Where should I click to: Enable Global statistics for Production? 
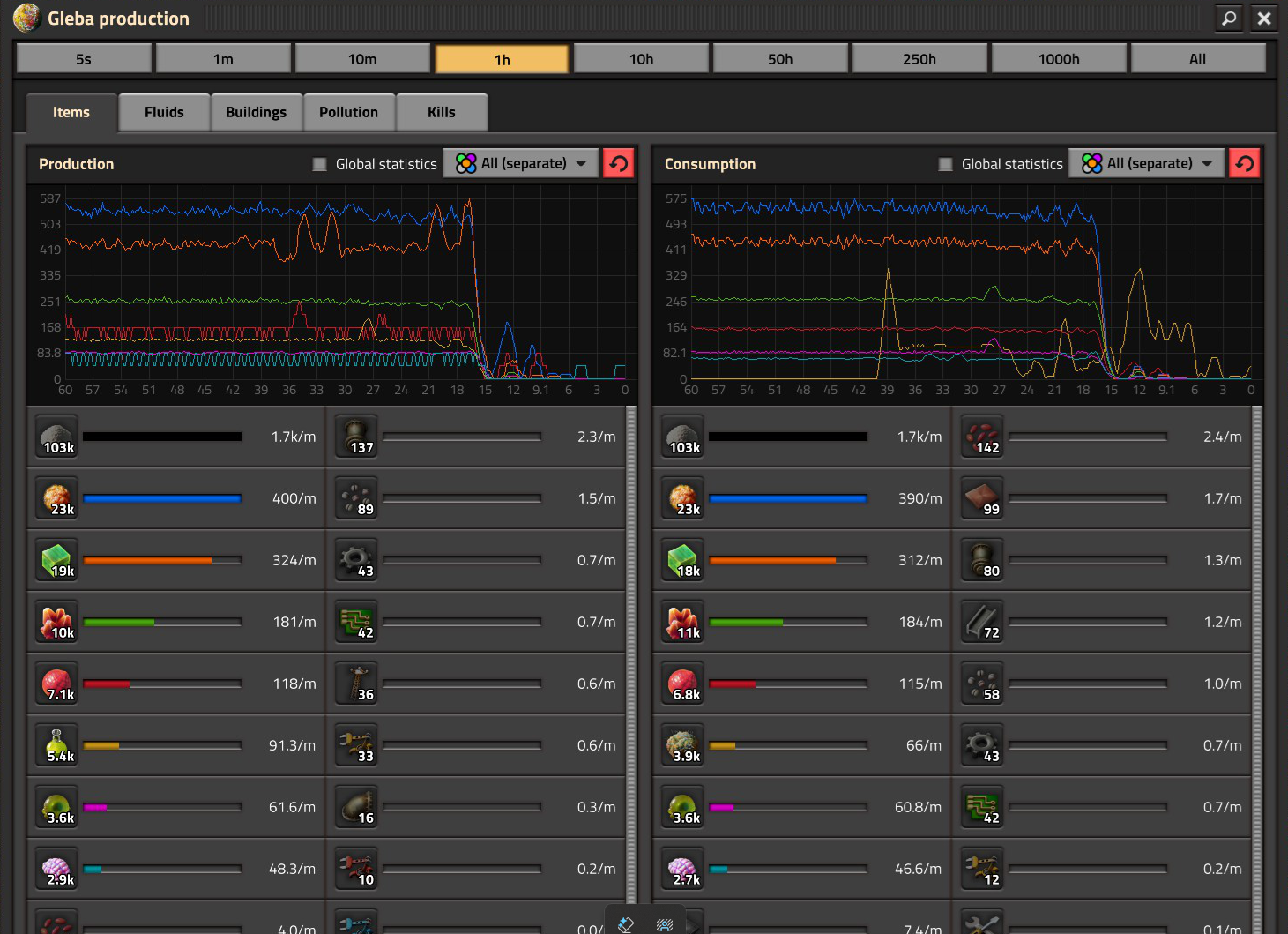pyautogui.click(x=320, y=164)
